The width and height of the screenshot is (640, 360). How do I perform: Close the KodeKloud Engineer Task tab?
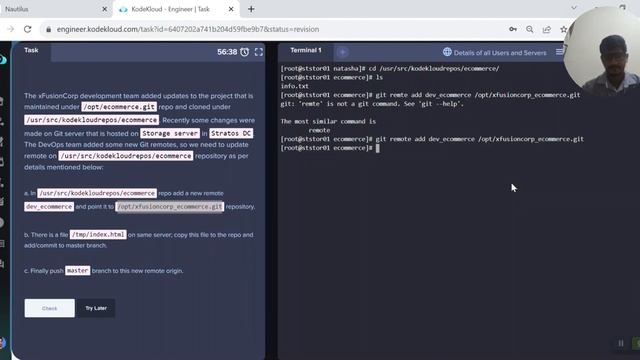[231, 9]
